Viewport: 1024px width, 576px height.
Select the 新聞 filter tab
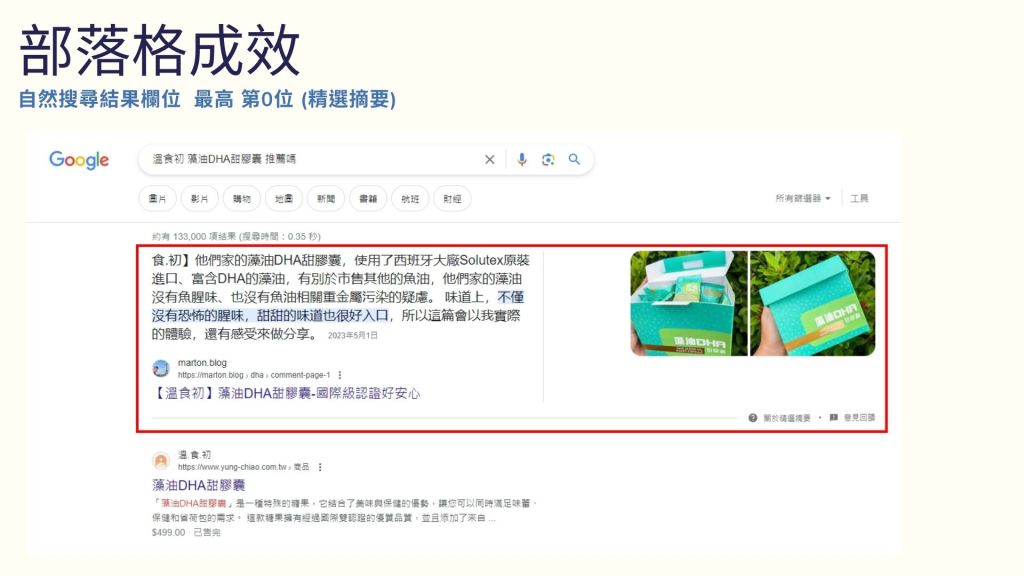pyautogui.click(x=326, y=199)
